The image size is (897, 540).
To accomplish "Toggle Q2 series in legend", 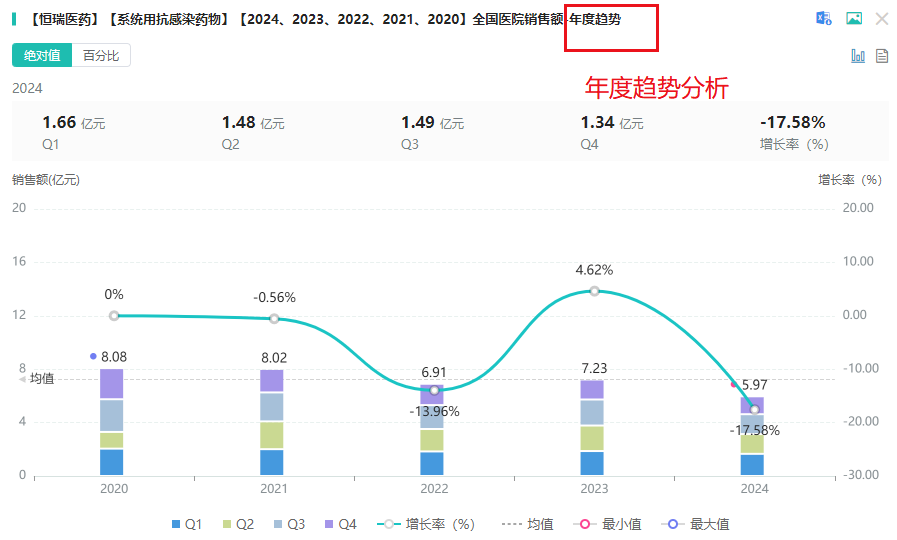I will (238, 524).
